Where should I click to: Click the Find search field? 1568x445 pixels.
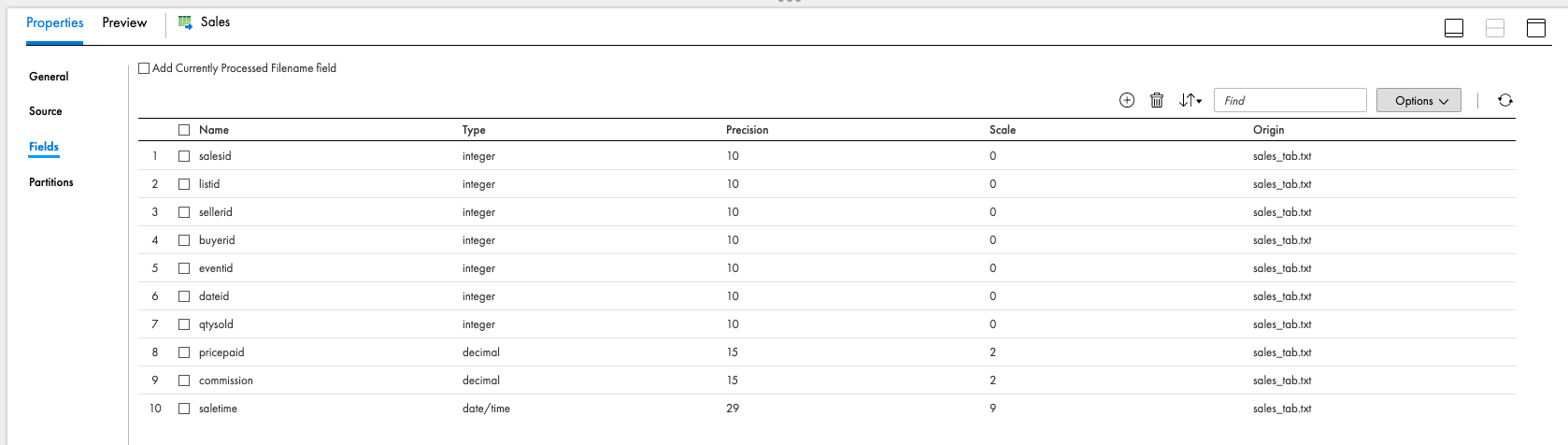[x=1290, y=101]
